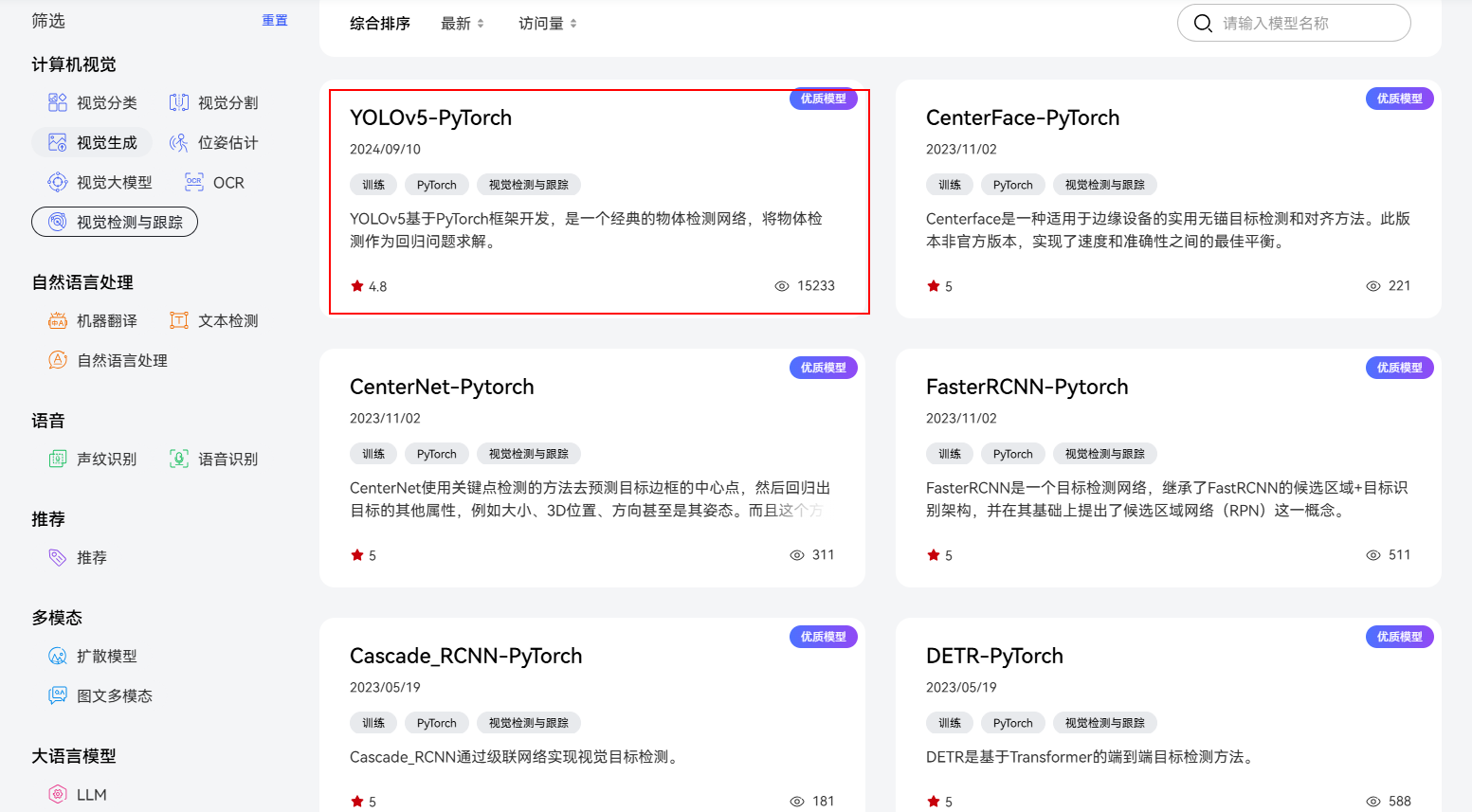This screenshot has height=812, width=1472.
Task: Open the CenterFace-PyTorch model title
Action: tap(1023, 117)
